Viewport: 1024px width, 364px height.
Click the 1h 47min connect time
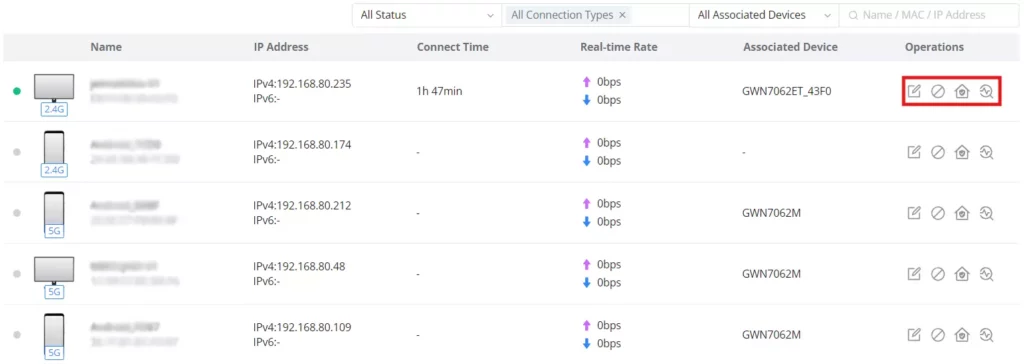[x=439, y=91]
